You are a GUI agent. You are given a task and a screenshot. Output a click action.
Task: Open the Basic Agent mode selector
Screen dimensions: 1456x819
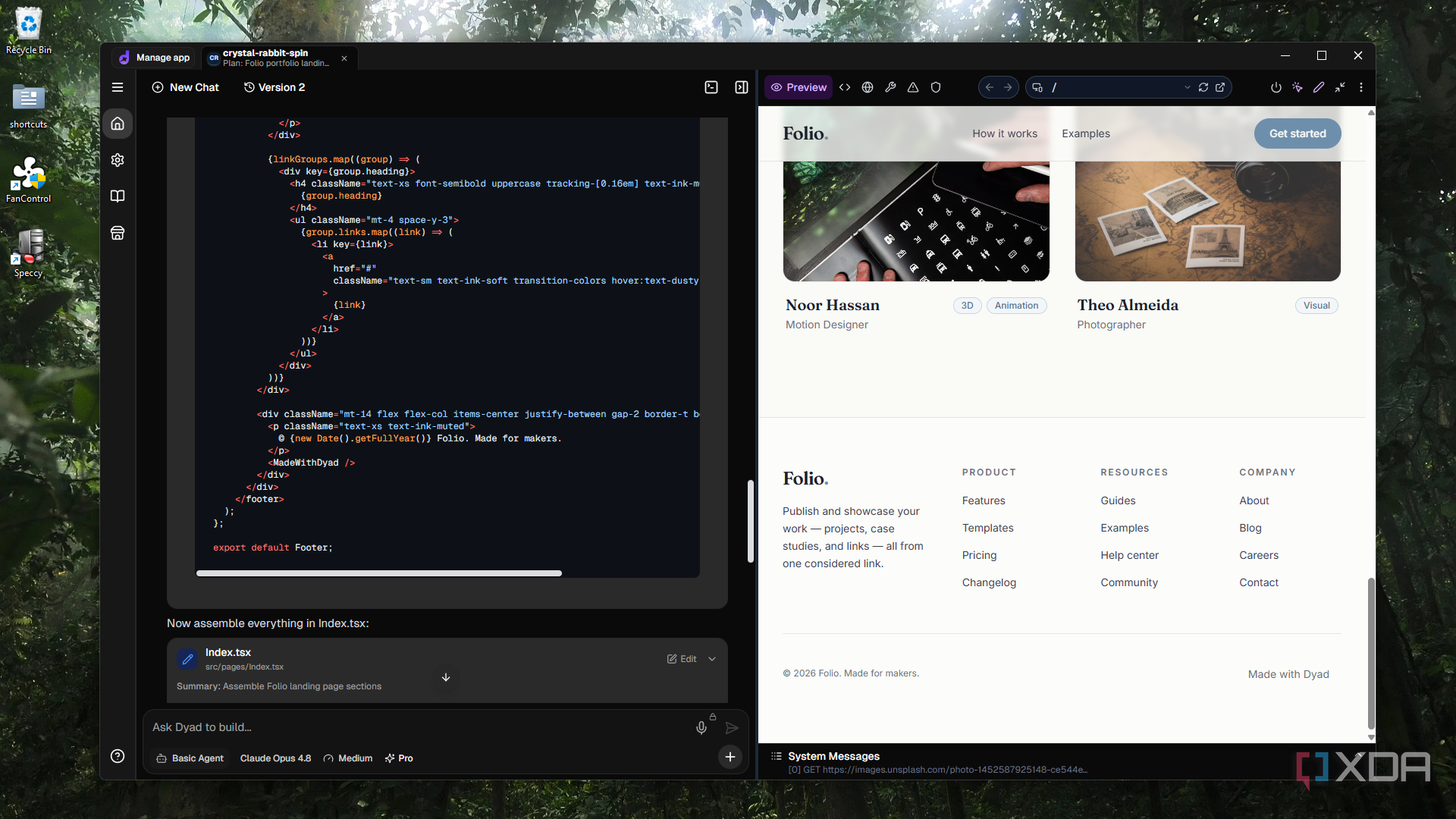190,758
